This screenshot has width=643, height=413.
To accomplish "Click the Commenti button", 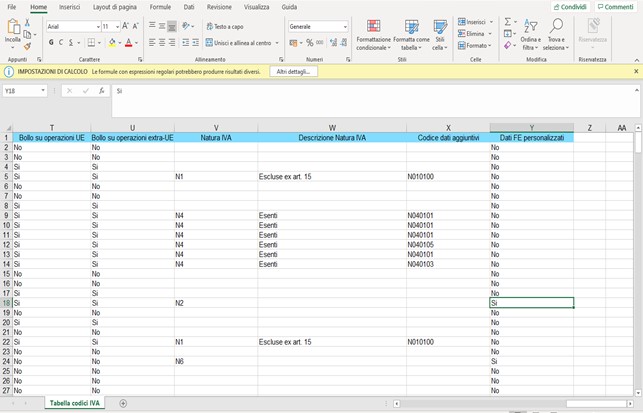I will pyautogui.click(x=616, y=7).
